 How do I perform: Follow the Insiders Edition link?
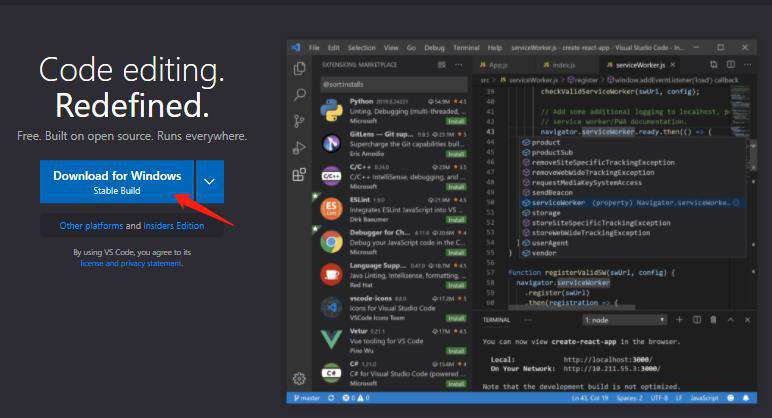pos(174,225)
